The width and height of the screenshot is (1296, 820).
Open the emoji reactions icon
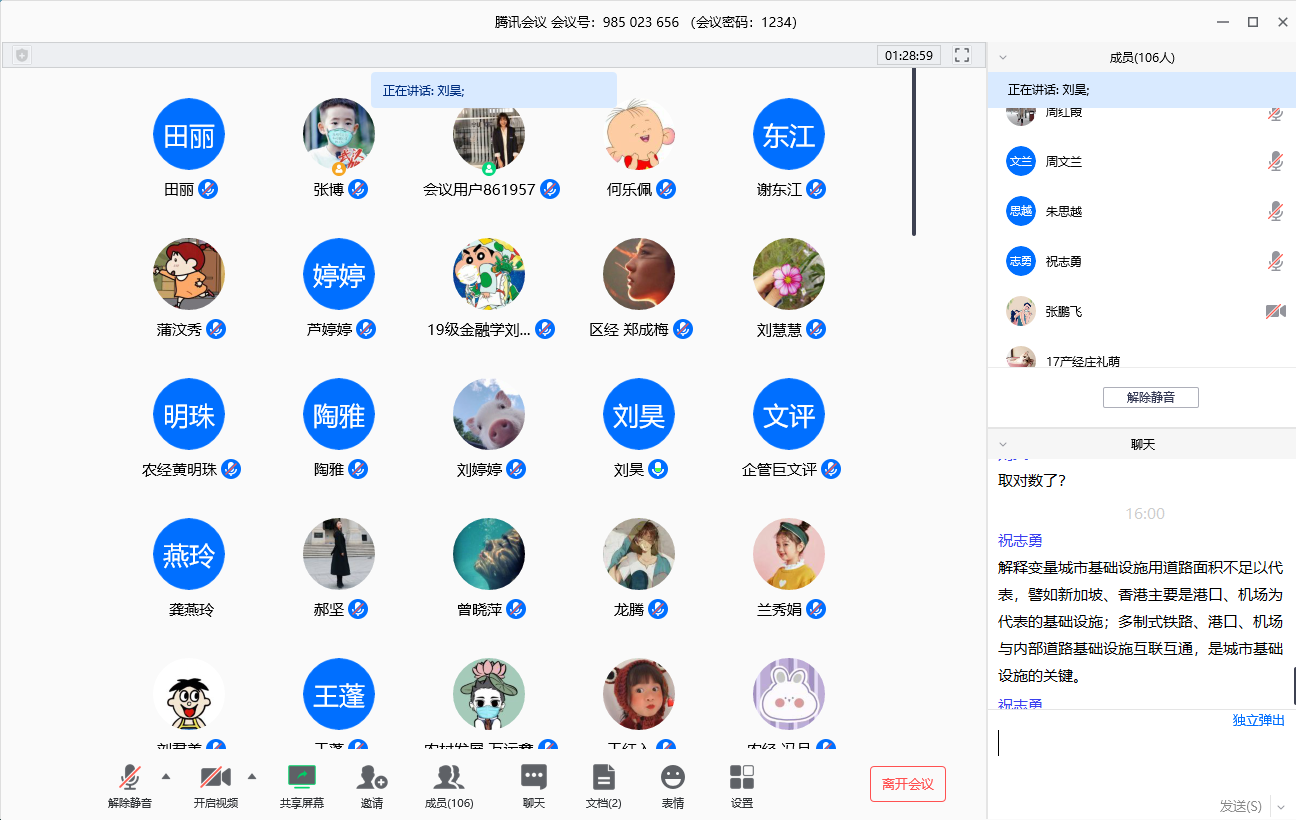[673, 777]
